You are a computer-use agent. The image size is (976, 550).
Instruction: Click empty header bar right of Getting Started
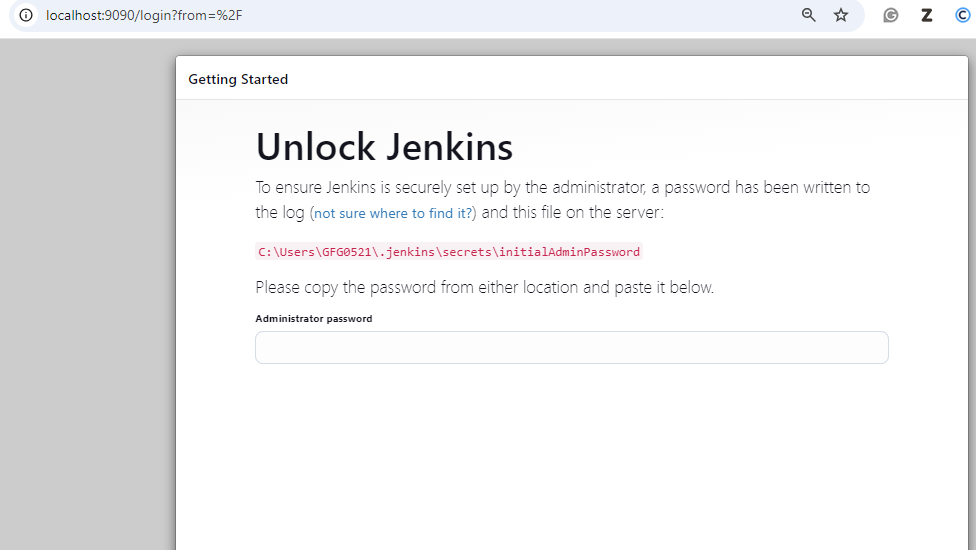coord(600,79)
